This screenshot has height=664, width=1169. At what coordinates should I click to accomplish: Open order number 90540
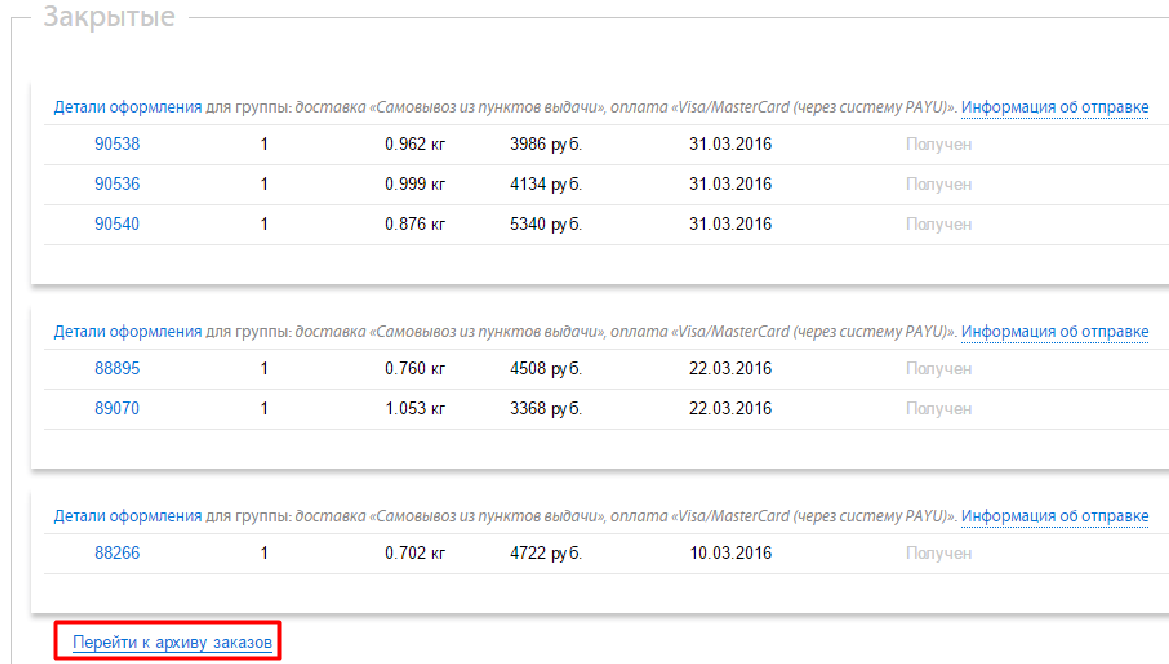[x=117, y=224]
